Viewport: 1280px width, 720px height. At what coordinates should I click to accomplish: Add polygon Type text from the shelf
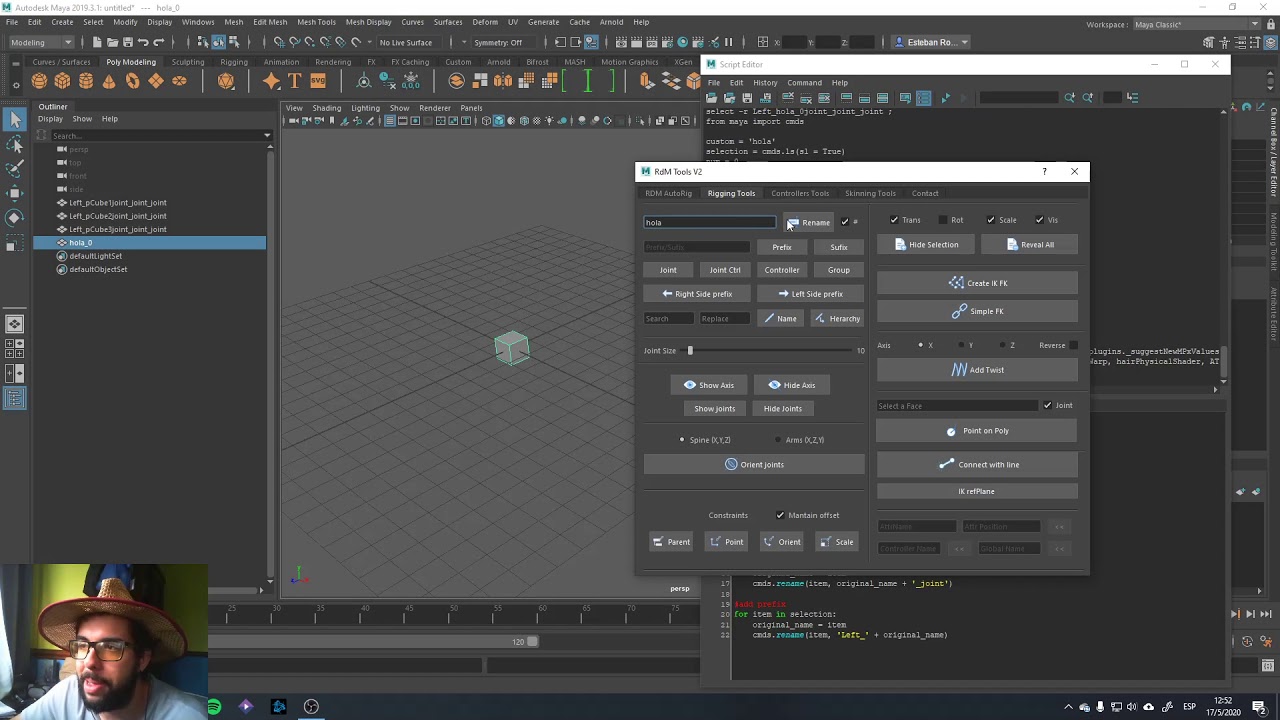[x=295, y=82]
